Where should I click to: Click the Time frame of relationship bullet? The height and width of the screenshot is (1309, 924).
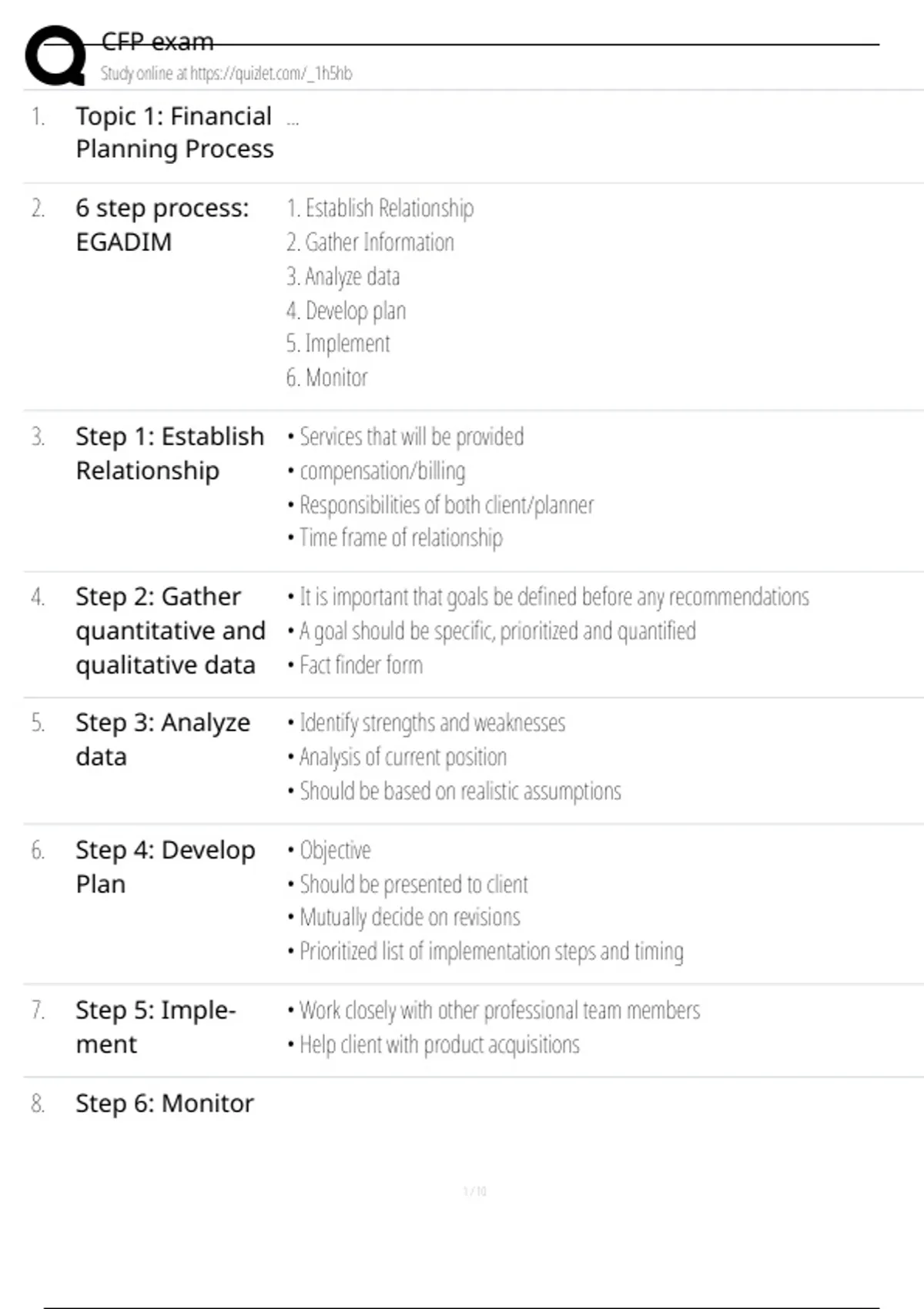[400, 537]
